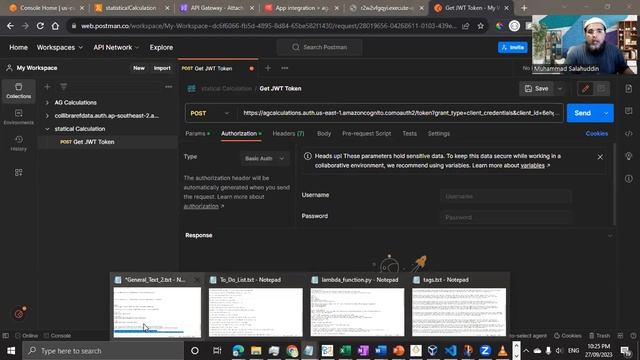Switch to the Headers (7) tab
The width and height of the screenshot is (640, 360).
pyautogui.click(x=288, y=133)
